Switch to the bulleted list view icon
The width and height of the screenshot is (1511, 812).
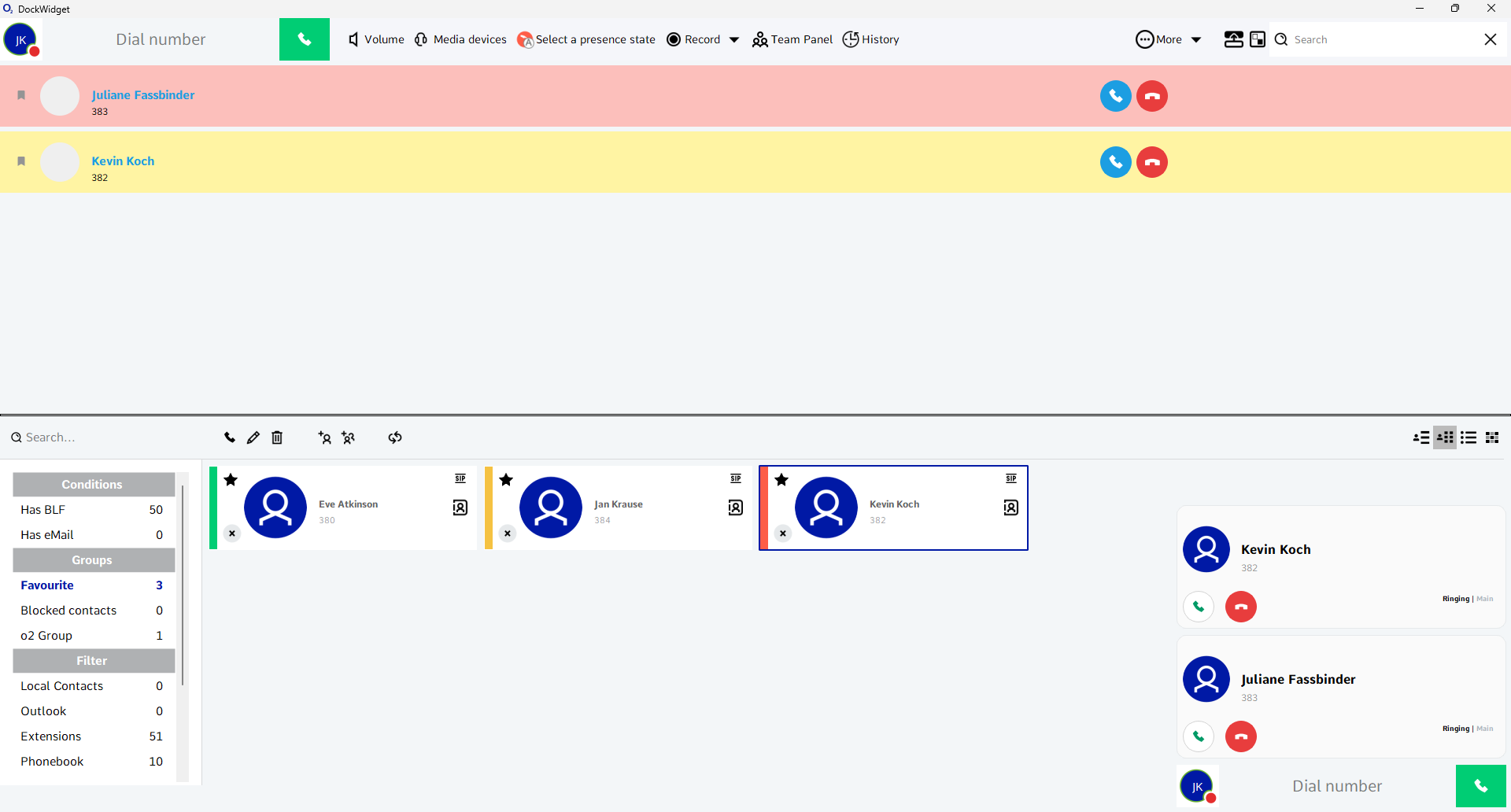point(1469,437)
